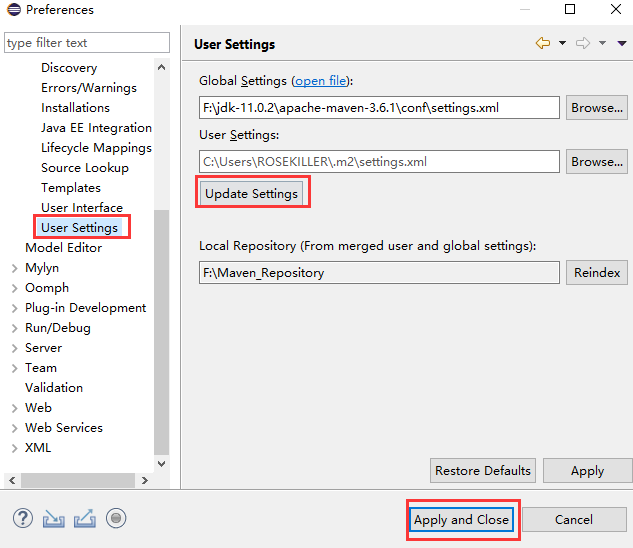The height and width of the screenshot is (548, 633).
Task: Open the view menu triangle at top right
Action: [622, 43]
